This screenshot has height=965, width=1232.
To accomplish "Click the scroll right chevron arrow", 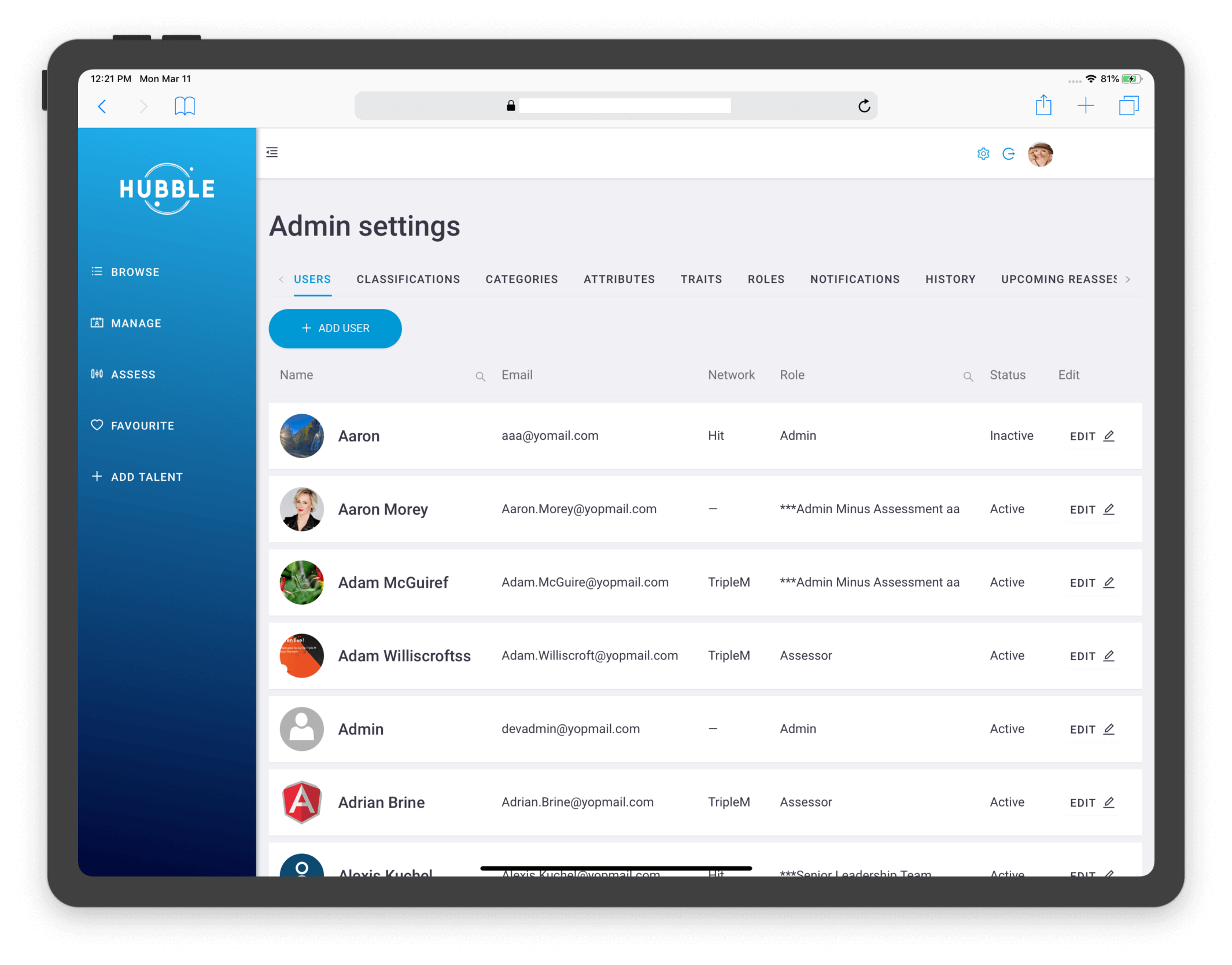I will [1128, 279].
